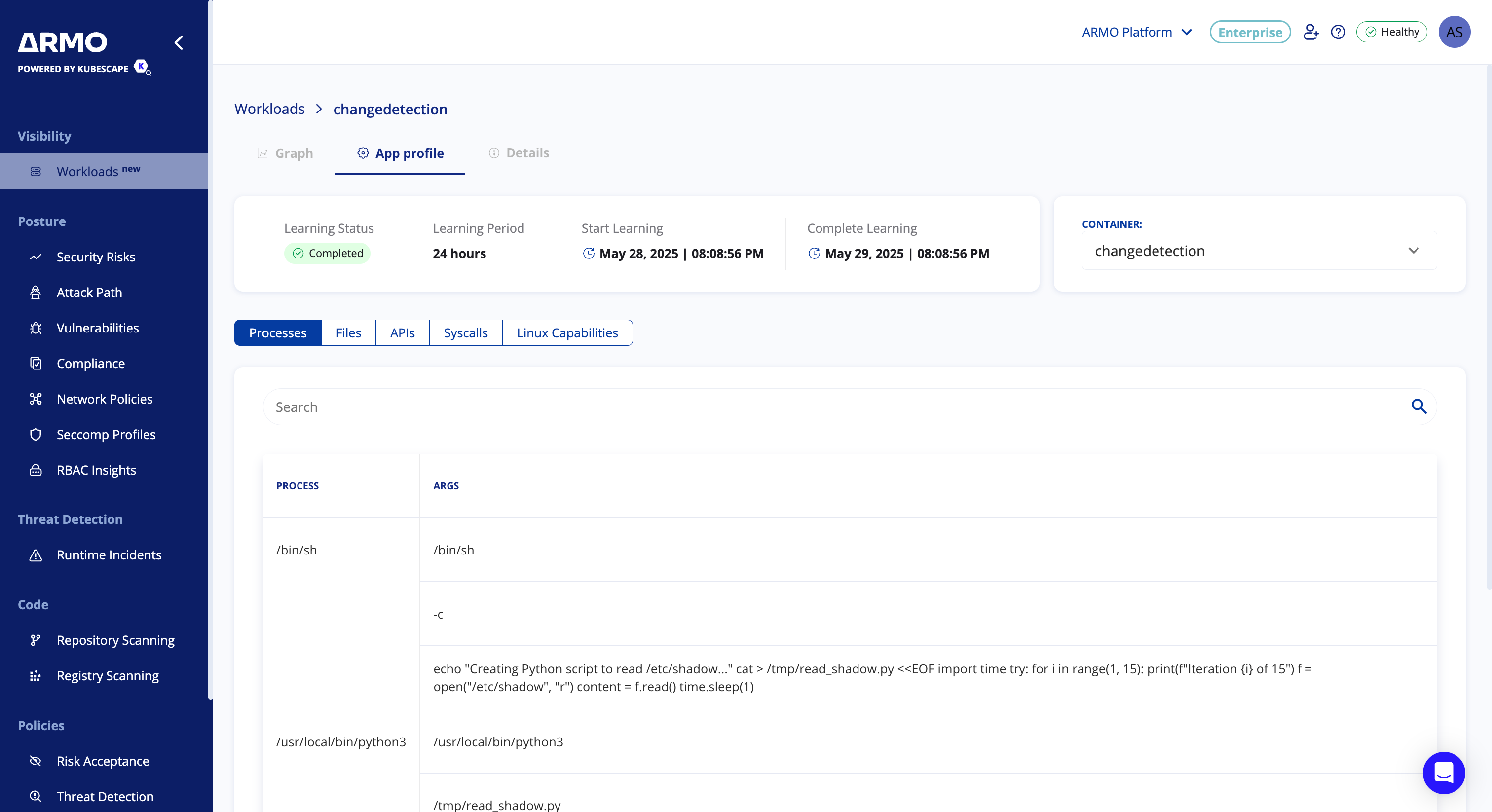Open Network Policies in sidebar
The height and width of the screenshot is (812, 1492).
(x=104, y=399)
